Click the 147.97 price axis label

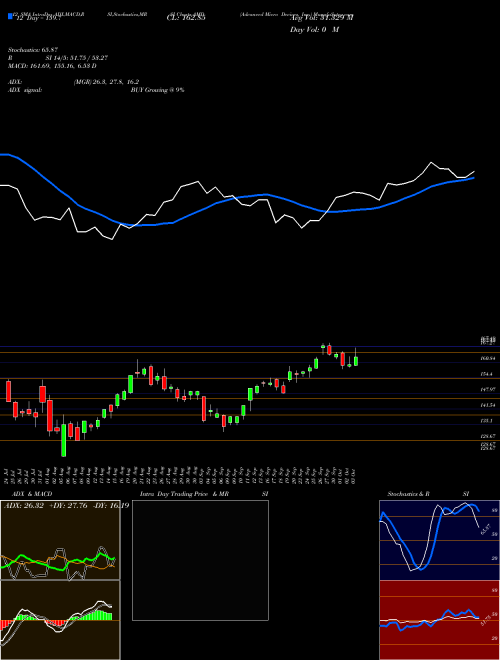tap(487, 390)
